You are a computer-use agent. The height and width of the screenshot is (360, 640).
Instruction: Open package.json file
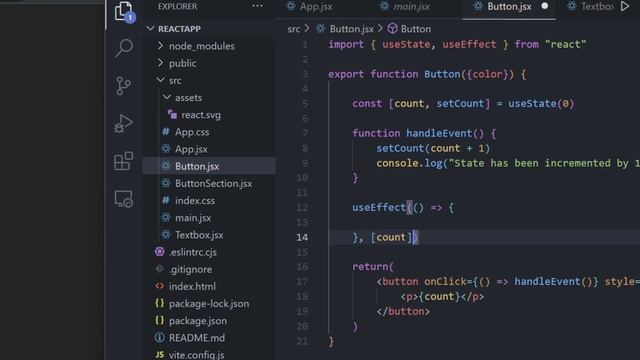point(198,321)
